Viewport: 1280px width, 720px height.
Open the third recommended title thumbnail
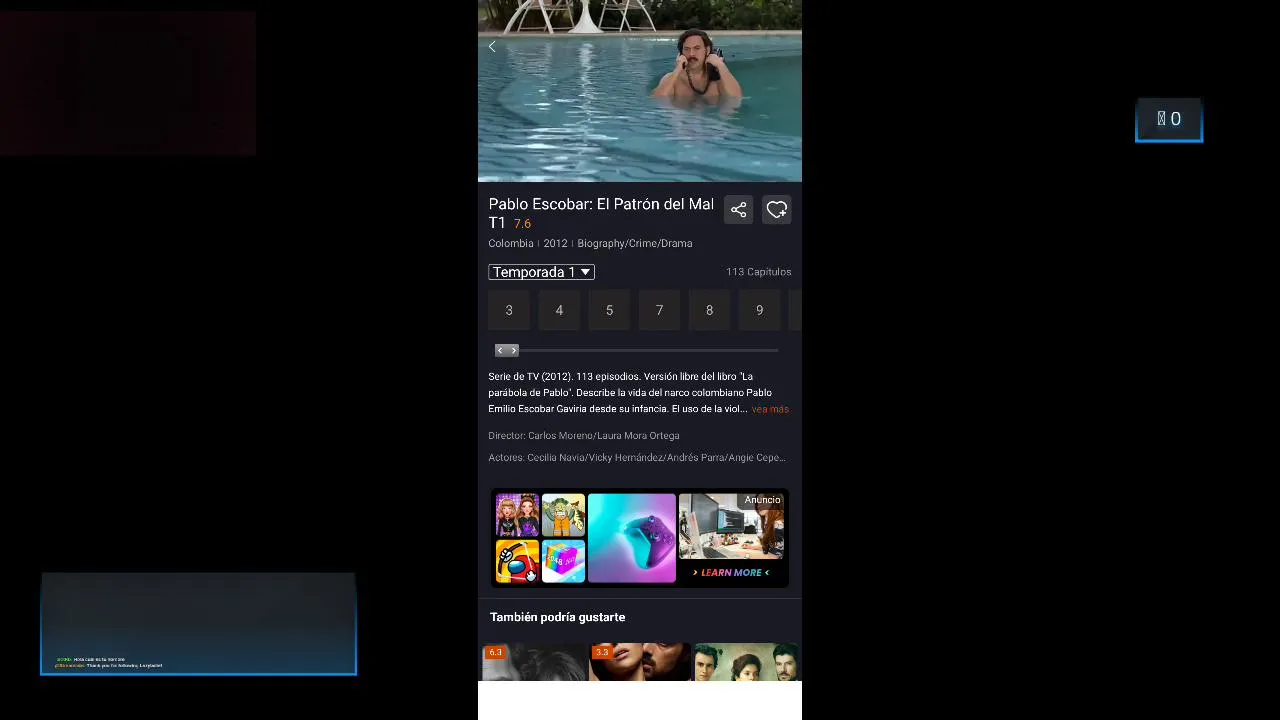click(746, 662)
